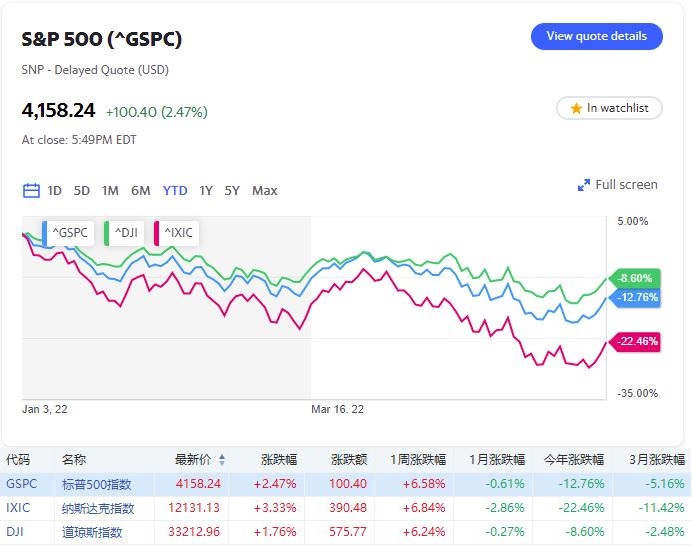Show the 5Y chart range
The height and width of the screenshot is (548, 693).
[x=232, y=191]
